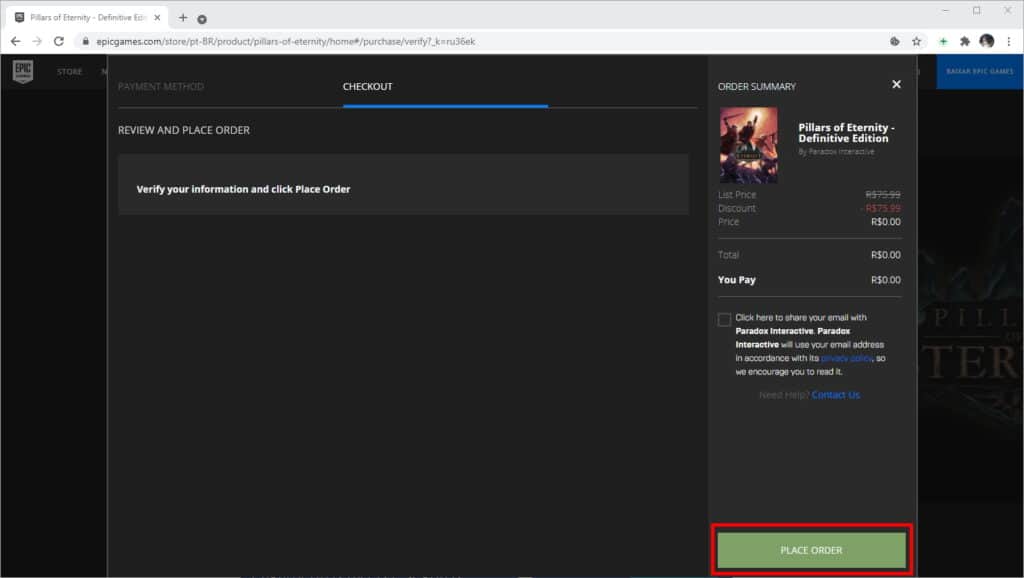
Task: Open the cookie blocked eye icon
Action: (x=895, y=41)
